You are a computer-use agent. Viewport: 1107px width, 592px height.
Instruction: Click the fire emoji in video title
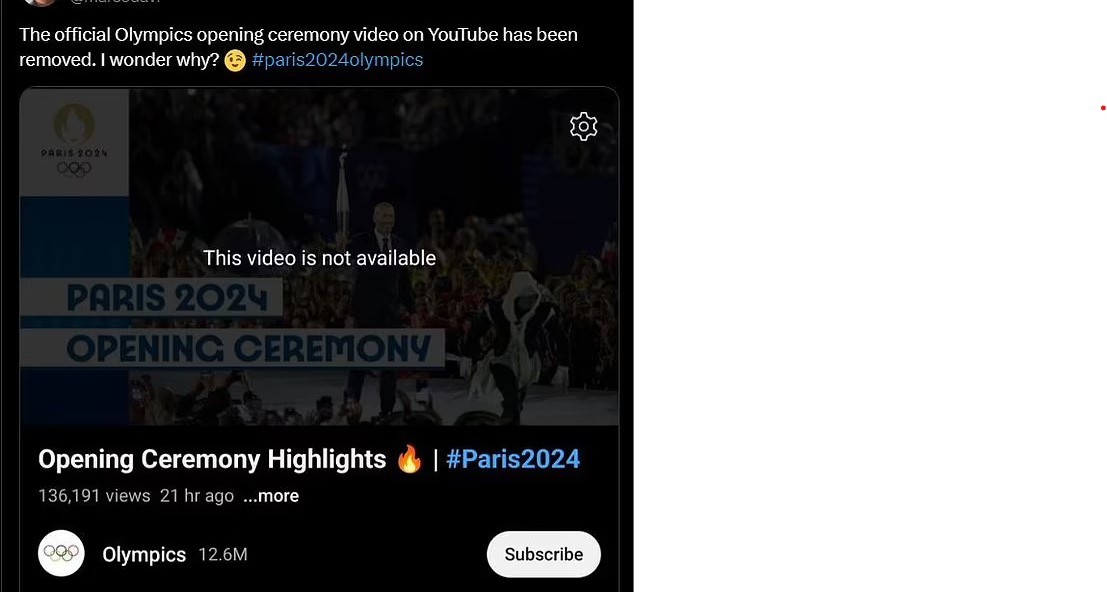[x=409, y=459]
